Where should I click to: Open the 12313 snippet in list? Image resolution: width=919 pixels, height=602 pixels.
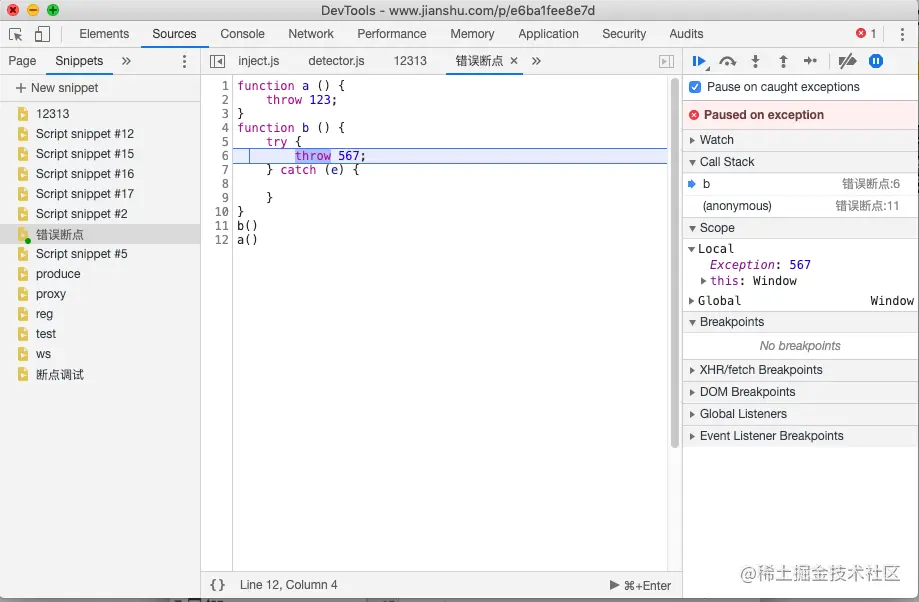pyautogui.click(x=100, y=114)
